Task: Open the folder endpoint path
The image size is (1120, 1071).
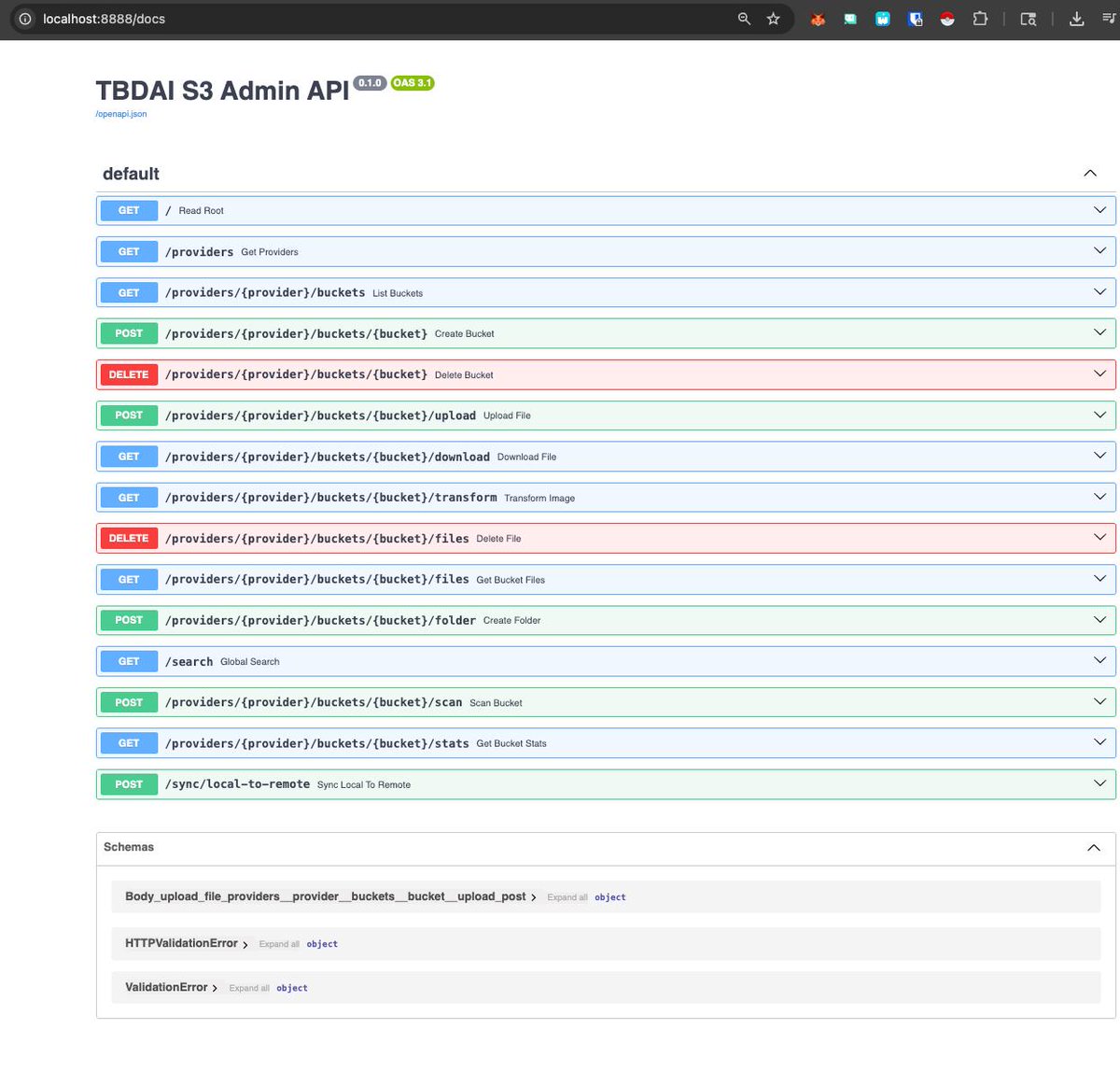Action: pos(320,620)
